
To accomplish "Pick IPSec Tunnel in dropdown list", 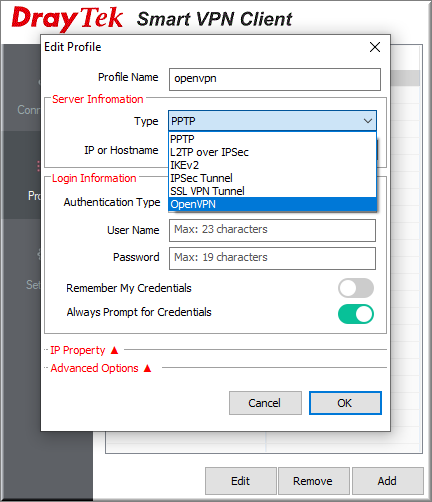I will point(273,178).
